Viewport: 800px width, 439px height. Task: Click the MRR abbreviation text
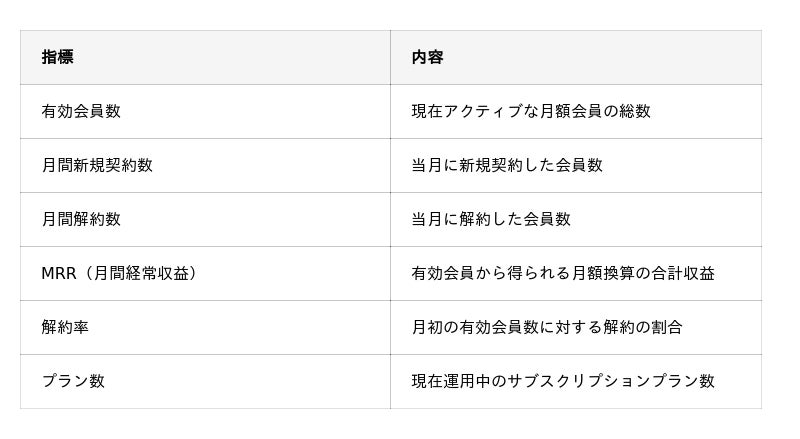[x=59, y=273]
